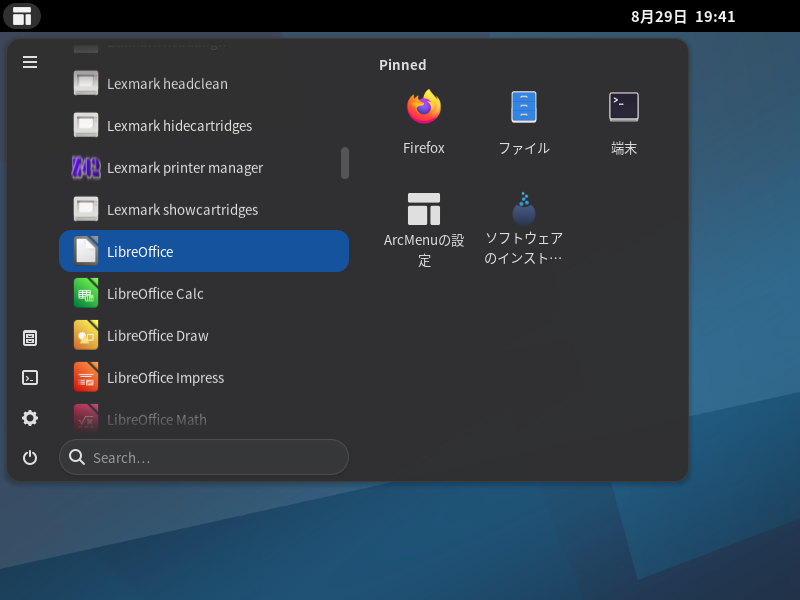Launch LibreOffice Draw
Image resolution: width=800 pixels, height=600 pixels.
pyautogui.click(x=204, y=335)
